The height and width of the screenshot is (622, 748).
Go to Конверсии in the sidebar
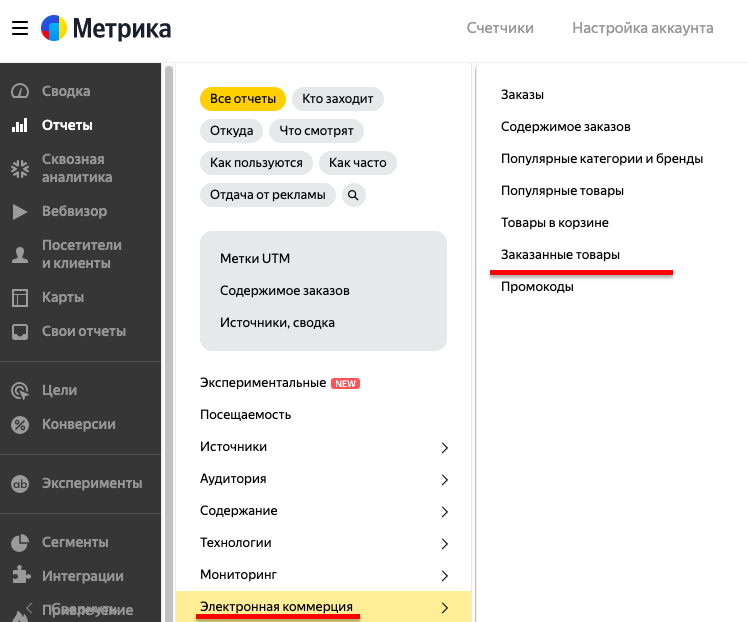(79, 424)
